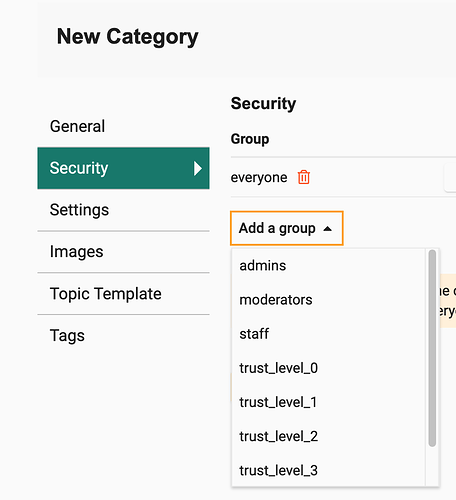Open the Topic Template tab
The height and width of the screenshot is (500, 456).
[x=123, y=294]
